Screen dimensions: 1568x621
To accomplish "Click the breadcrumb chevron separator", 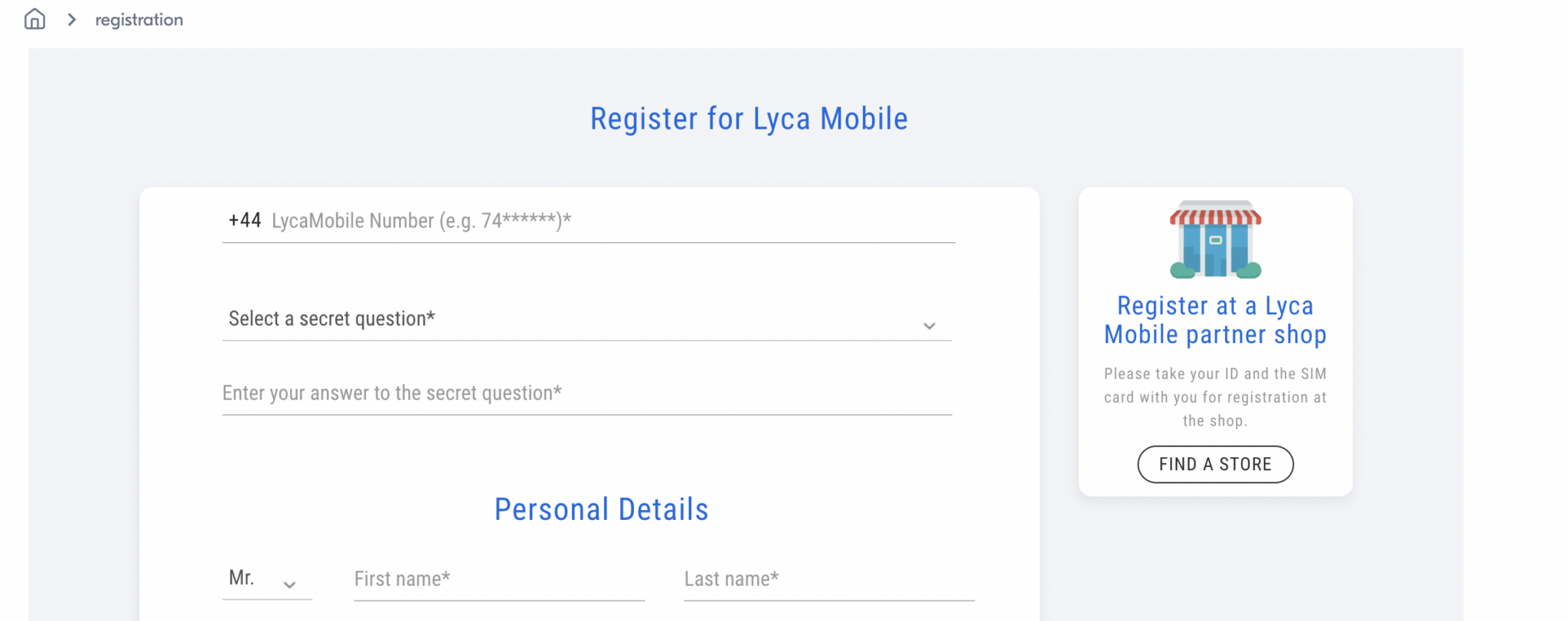I will pos(71,20).
